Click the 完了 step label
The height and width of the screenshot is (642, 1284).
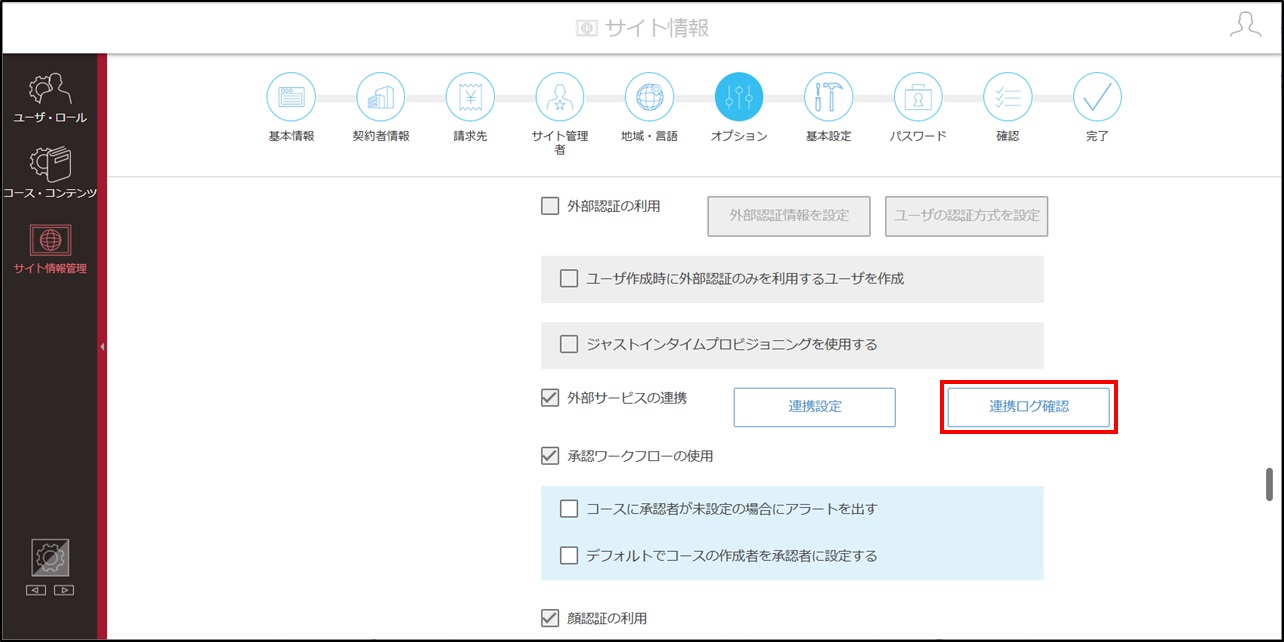point(1097,136)
